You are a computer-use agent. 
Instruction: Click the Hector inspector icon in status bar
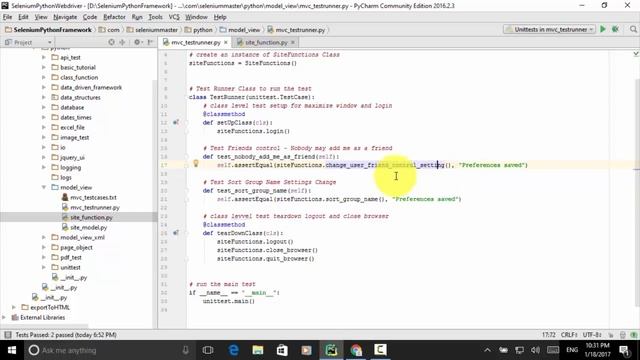[x=622, y=335]
